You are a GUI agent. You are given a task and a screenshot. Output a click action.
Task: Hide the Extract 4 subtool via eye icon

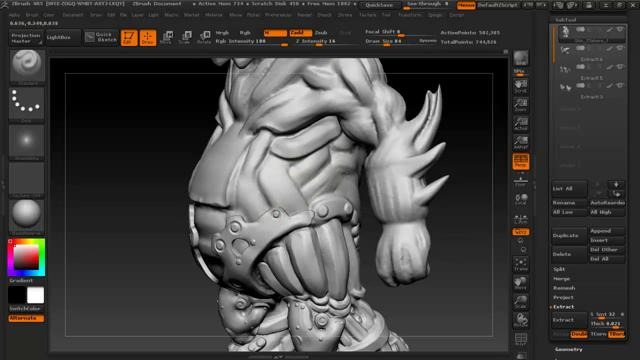pyautogui.click(x=620, y=49)
